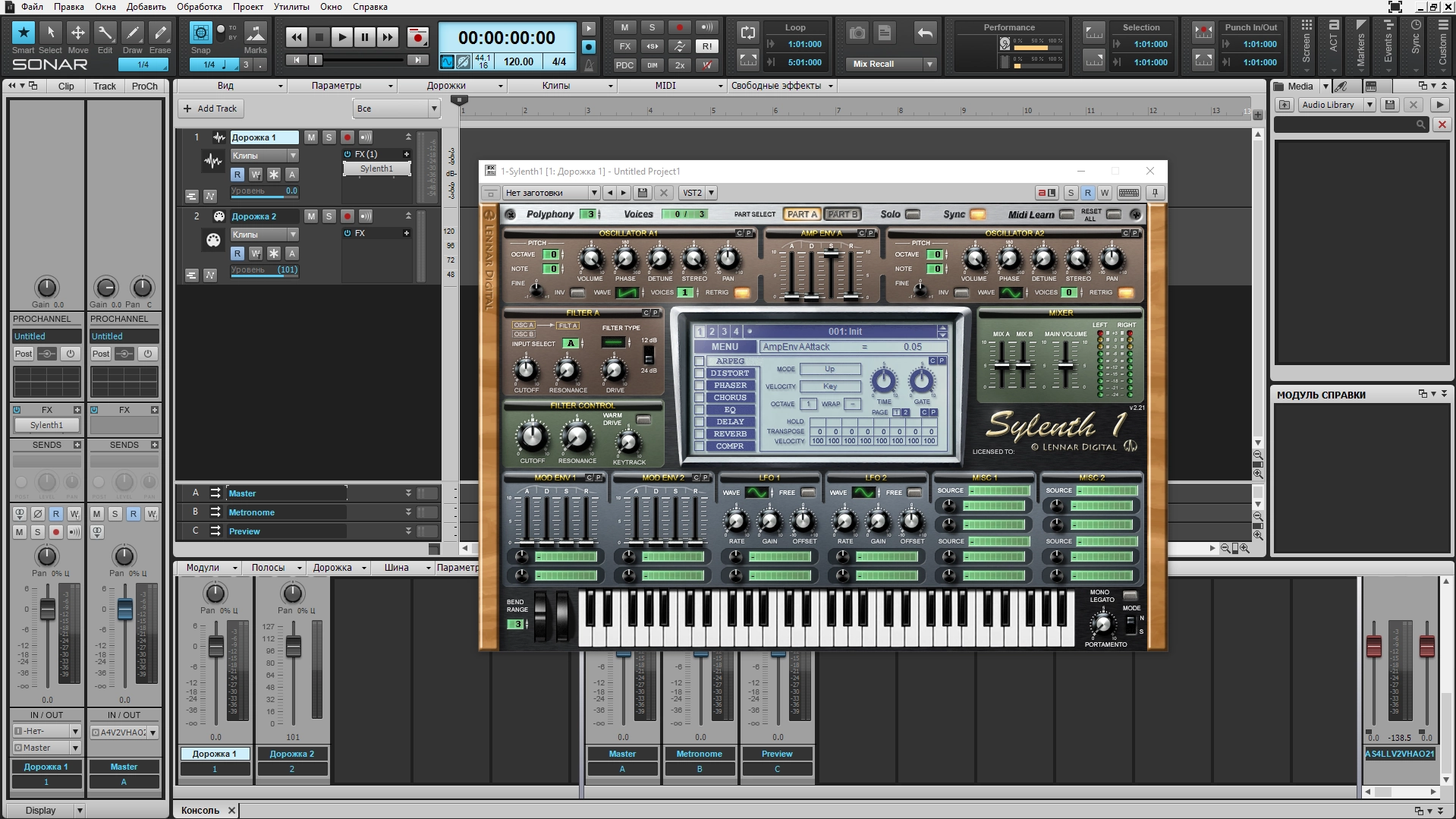Expand the Клипы track view menu
The width and height of the screenshot is (1456, 819).
(561, 86)
